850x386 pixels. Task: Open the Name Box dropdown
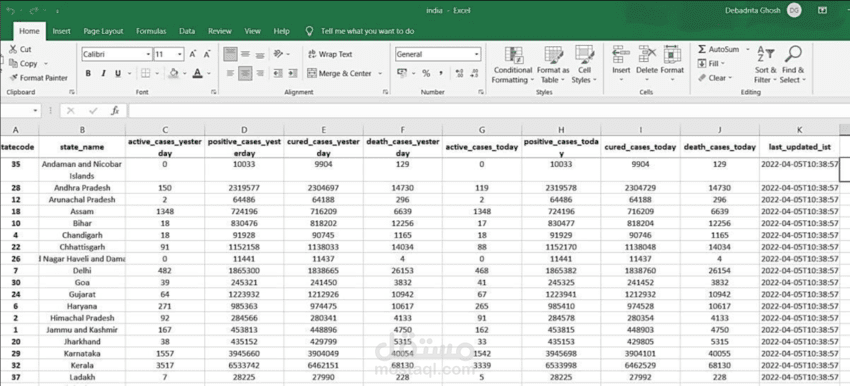[x=36, y=111]
